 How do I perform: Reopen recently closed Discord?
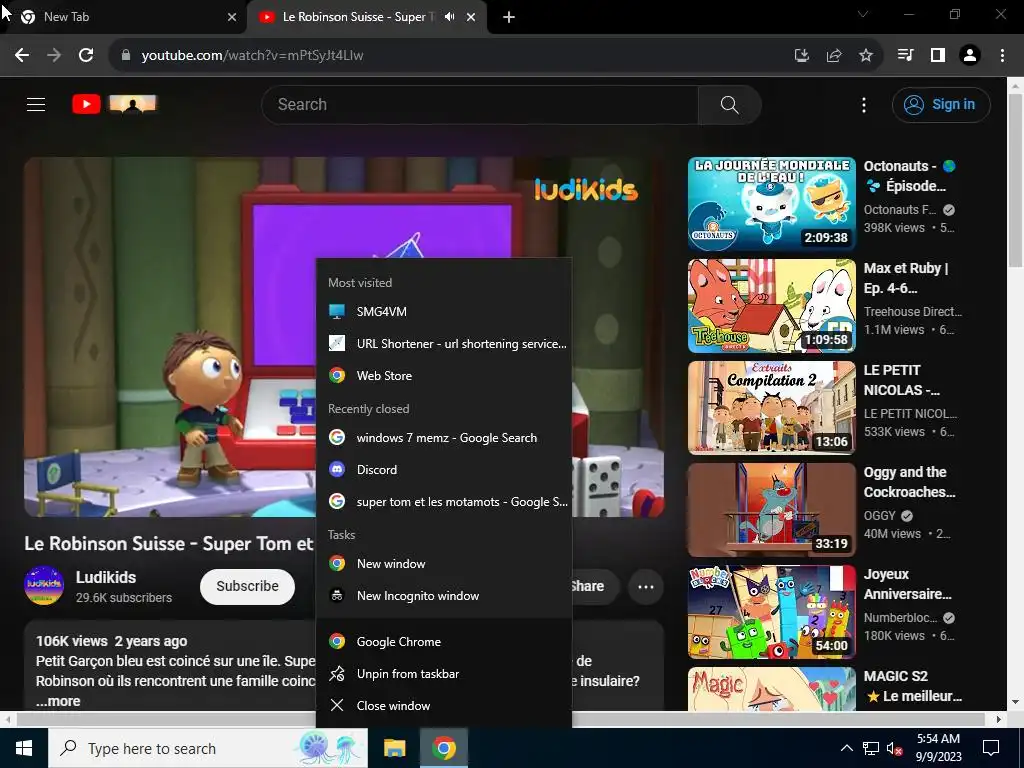pos(444,470)
